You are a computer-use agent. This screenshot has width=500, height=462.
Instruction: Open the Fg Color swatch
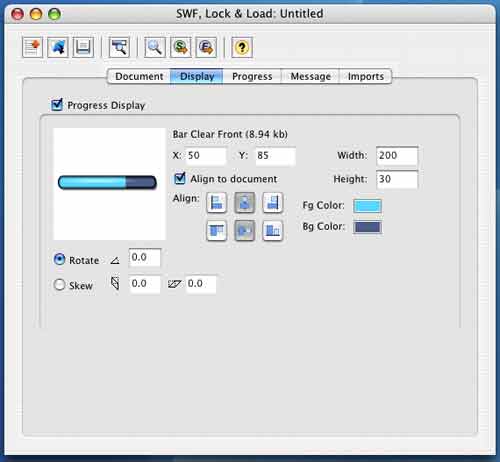pyautogui.click(x=367, y=206)
